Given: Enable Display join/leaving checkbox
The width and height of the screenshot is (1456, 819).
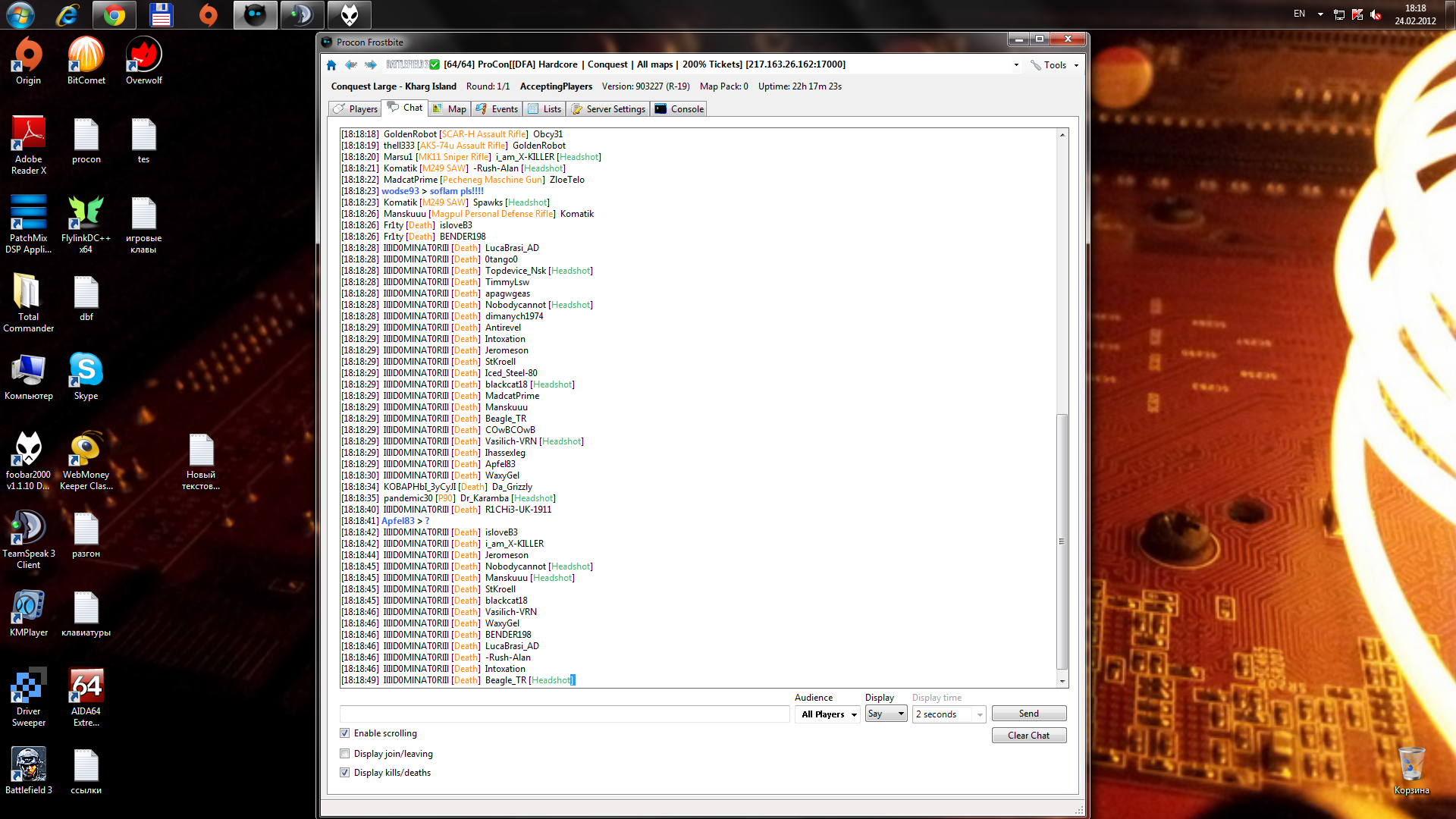Looking at the screenshot, I should pos(345,754).
